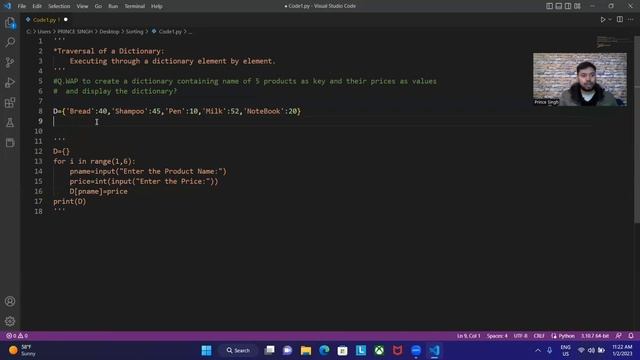Open Customize Layout icon

pos(577,6)
